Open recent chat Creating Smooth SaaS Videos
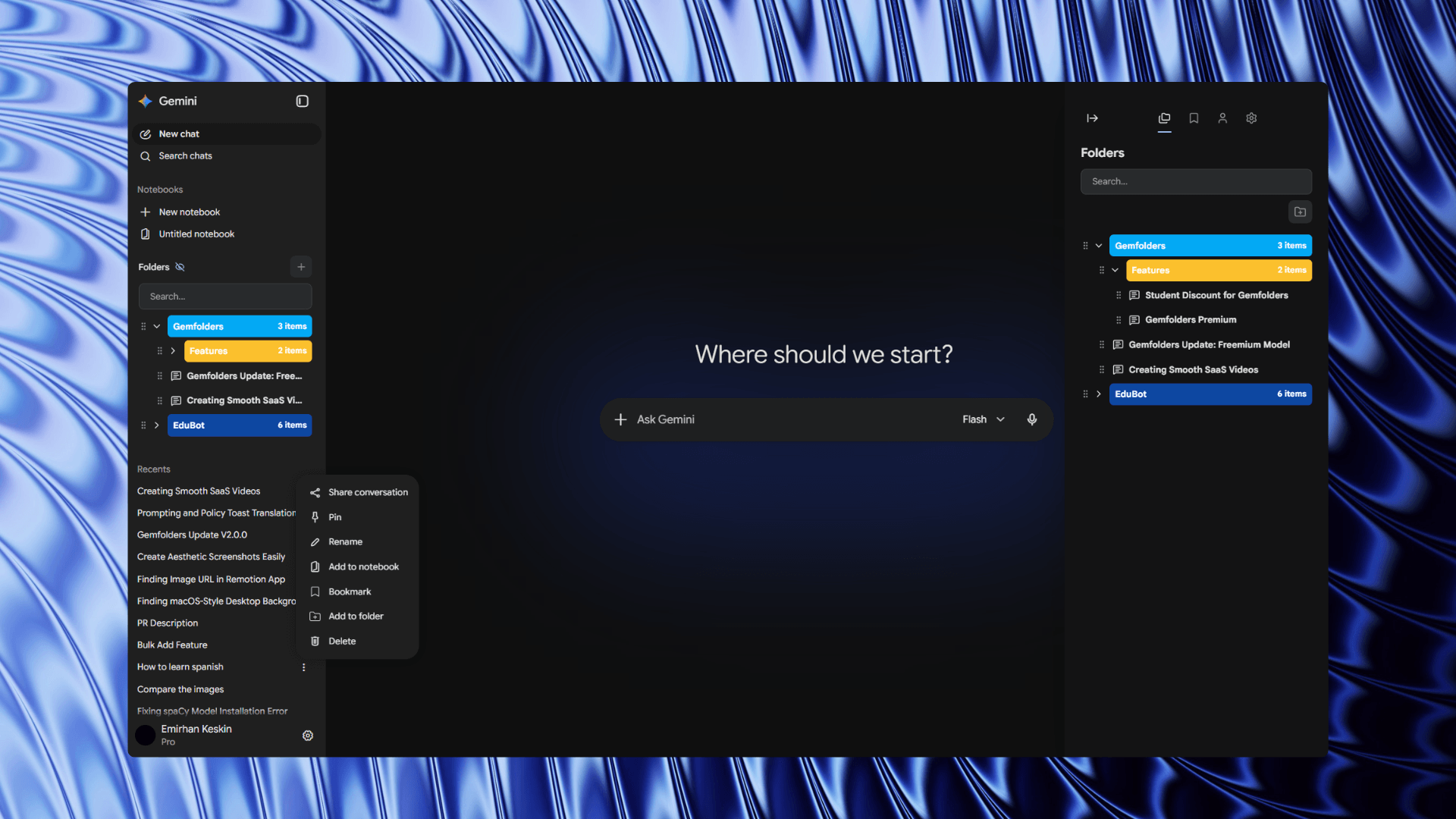 tap(199, 491)
